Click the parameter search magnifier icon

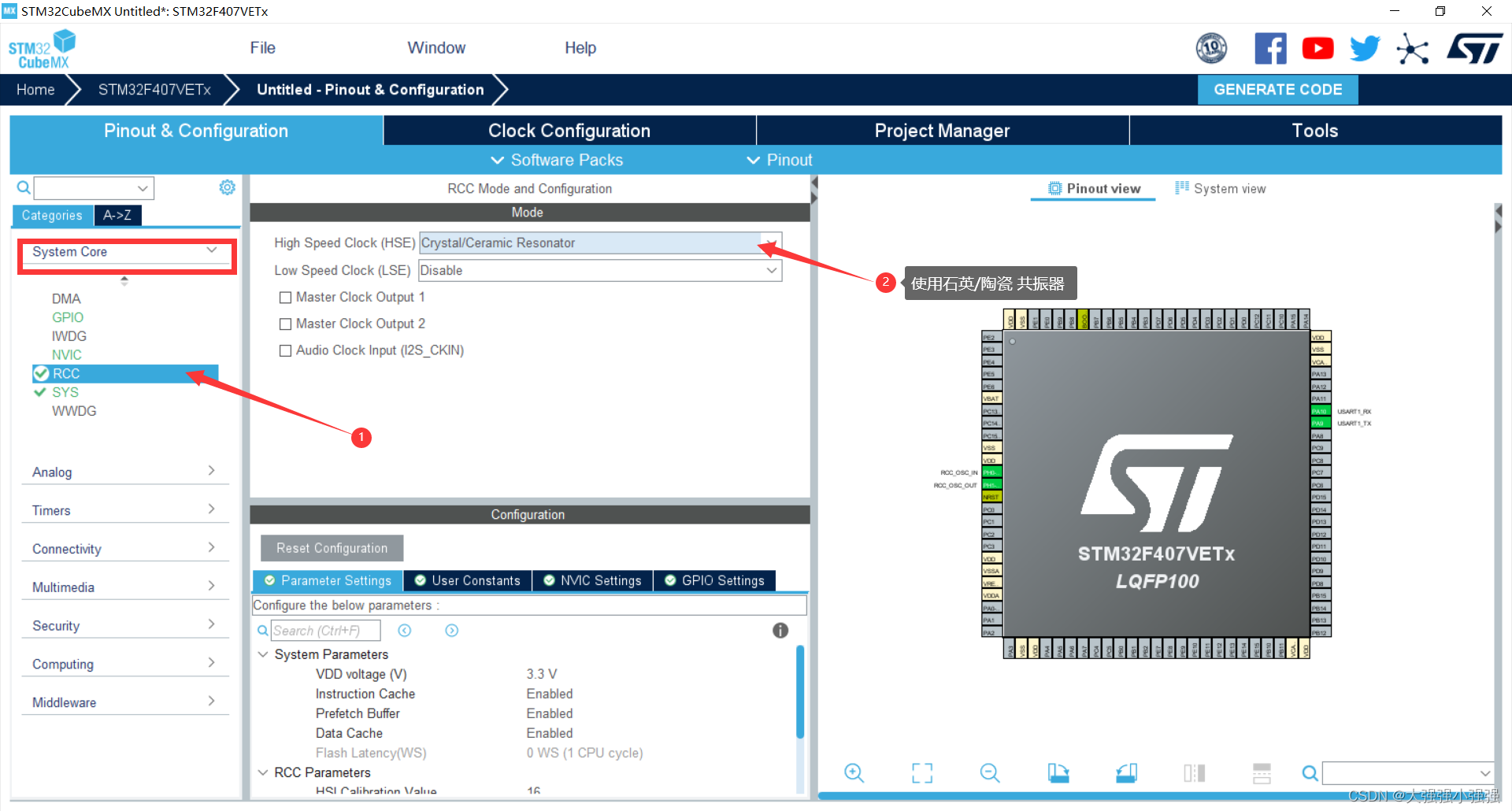click(x=262, y=631)
